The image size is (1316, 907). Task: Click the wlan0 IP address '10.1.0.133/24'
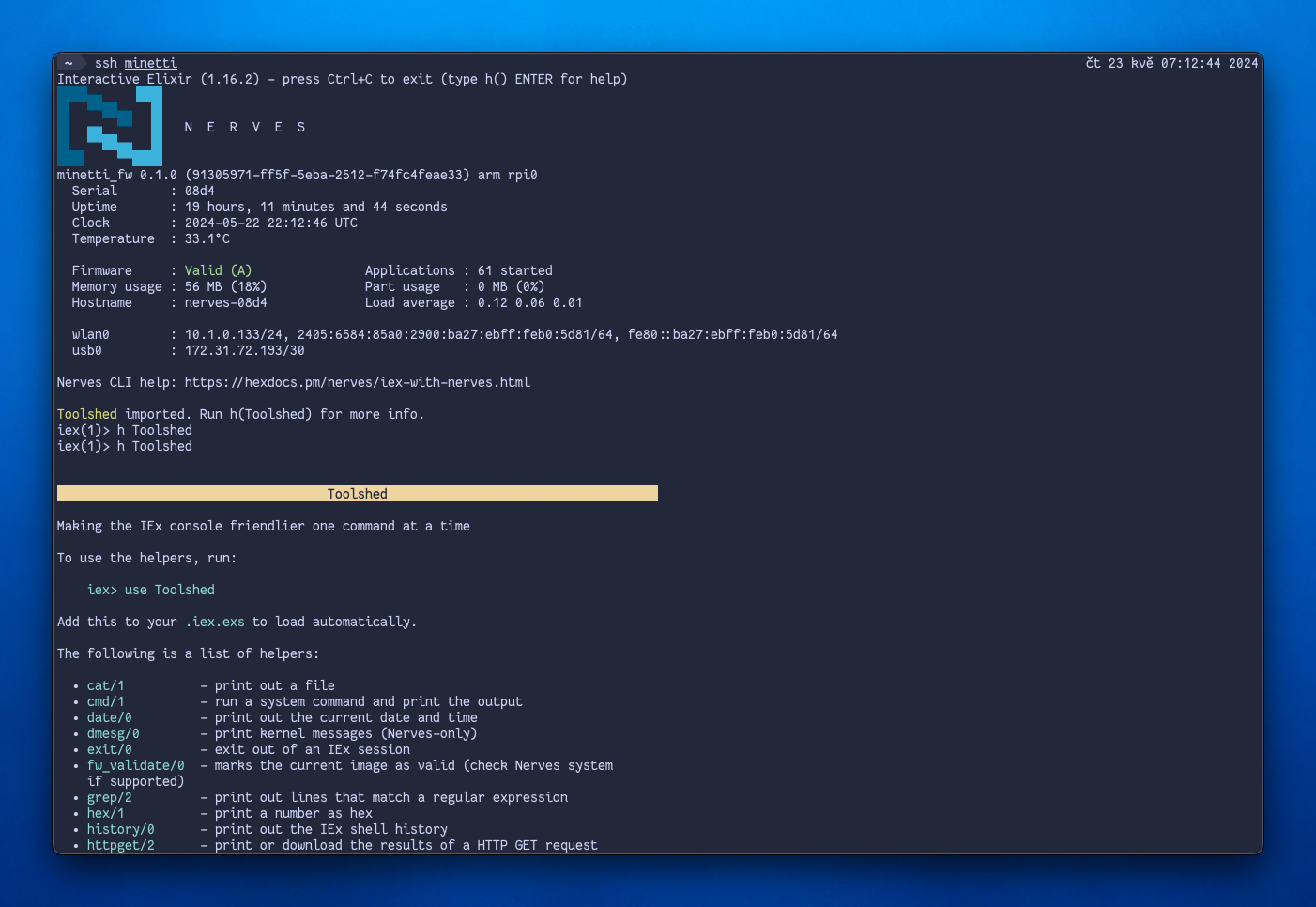234,334
